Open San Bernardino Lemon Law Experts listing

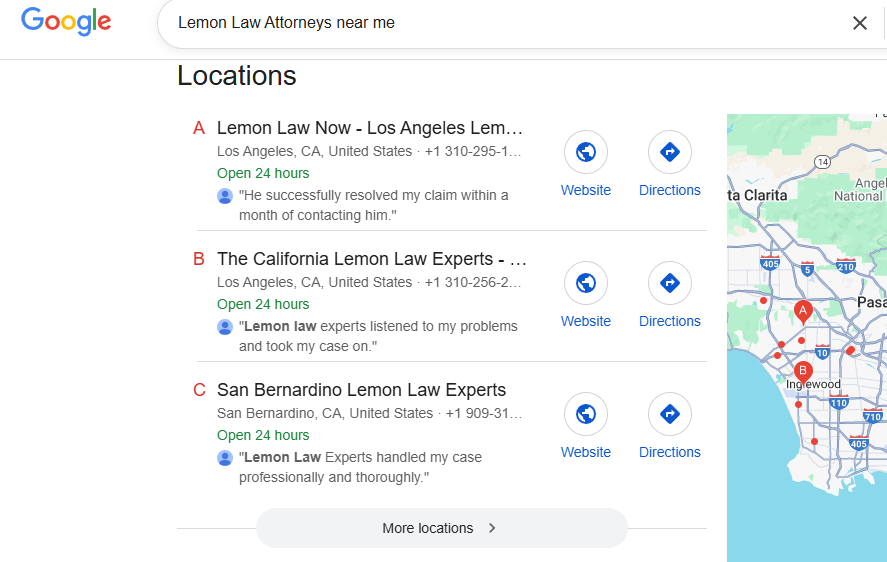tap(361, 390)
